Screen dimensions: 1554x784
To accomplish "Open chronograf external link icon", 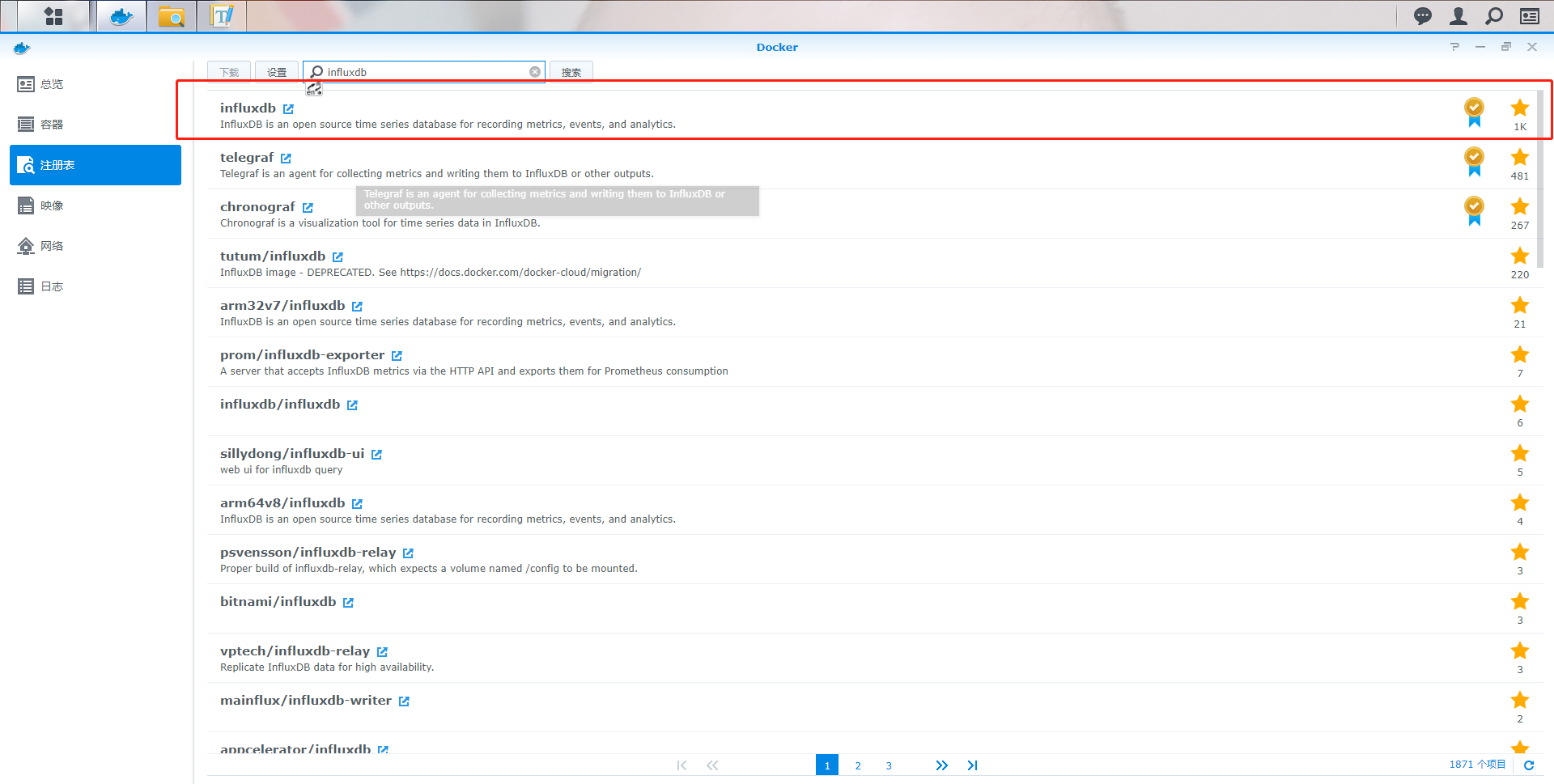I will tap(308, 207).
